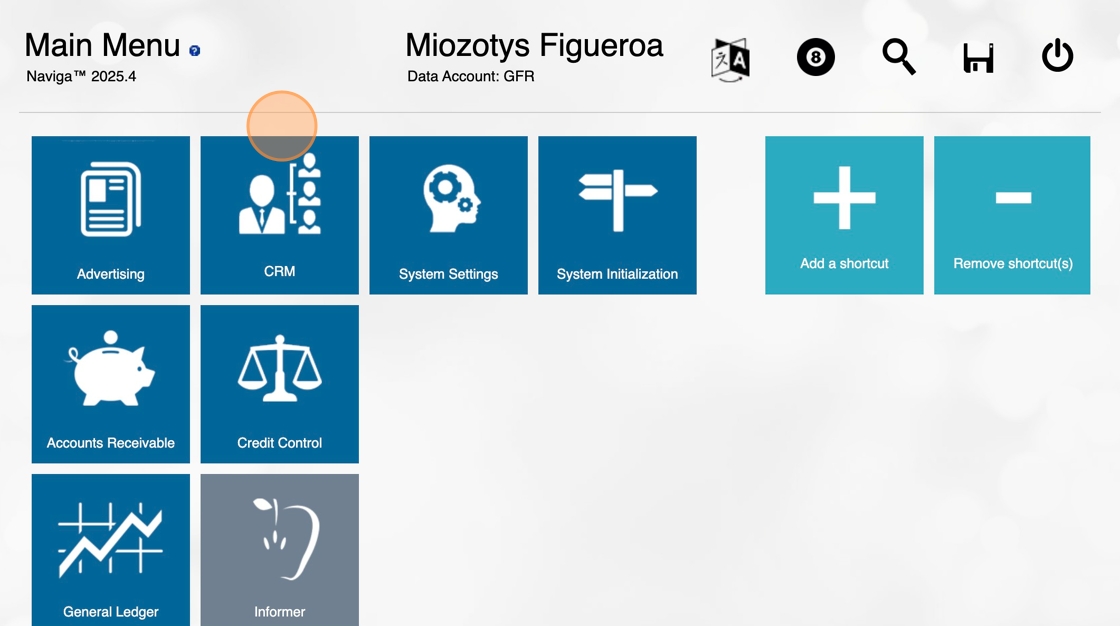Click the Naviga 2025.4 version label
The image size is (1120, 626).
(x=81, y=76)
